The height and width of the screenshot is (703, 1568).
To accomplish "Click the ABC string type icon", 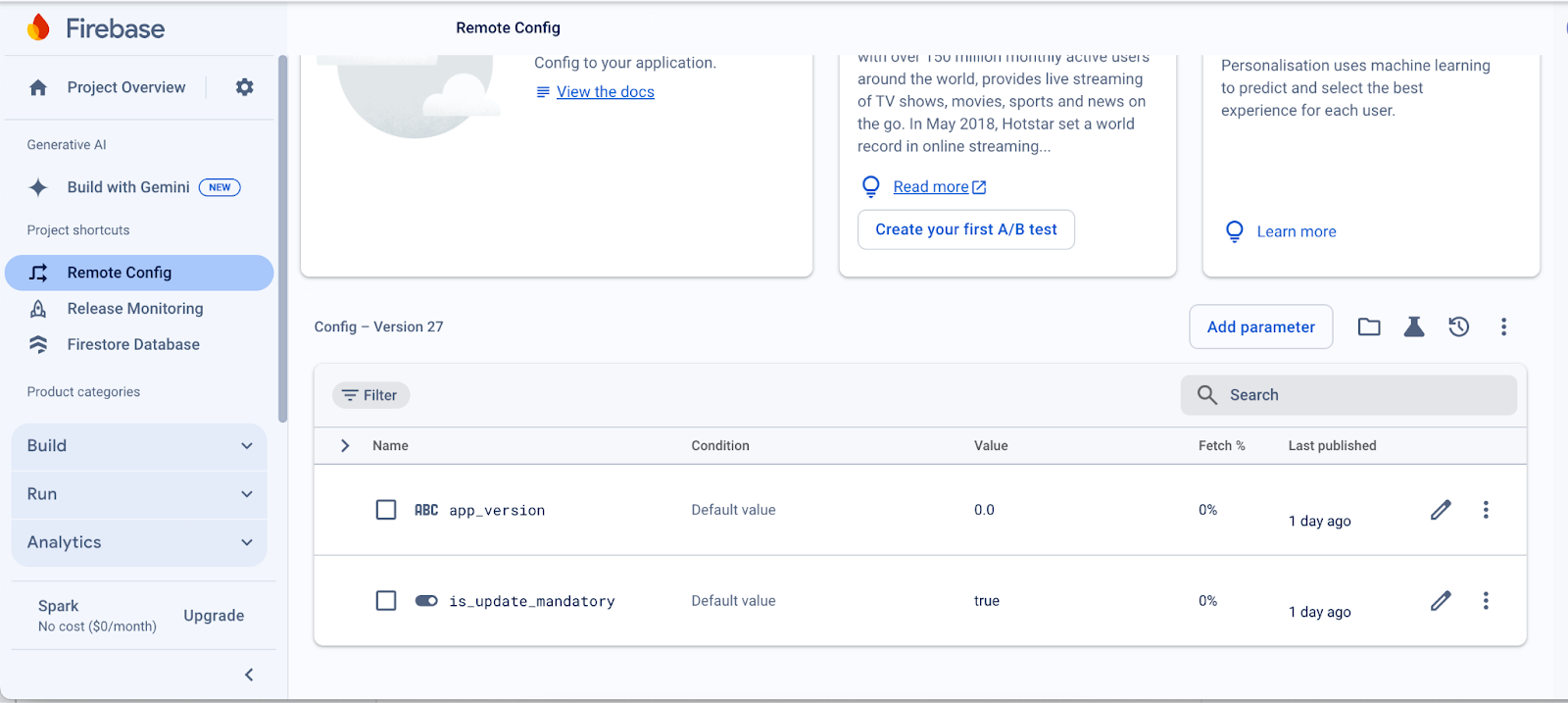I will (426, 510).
